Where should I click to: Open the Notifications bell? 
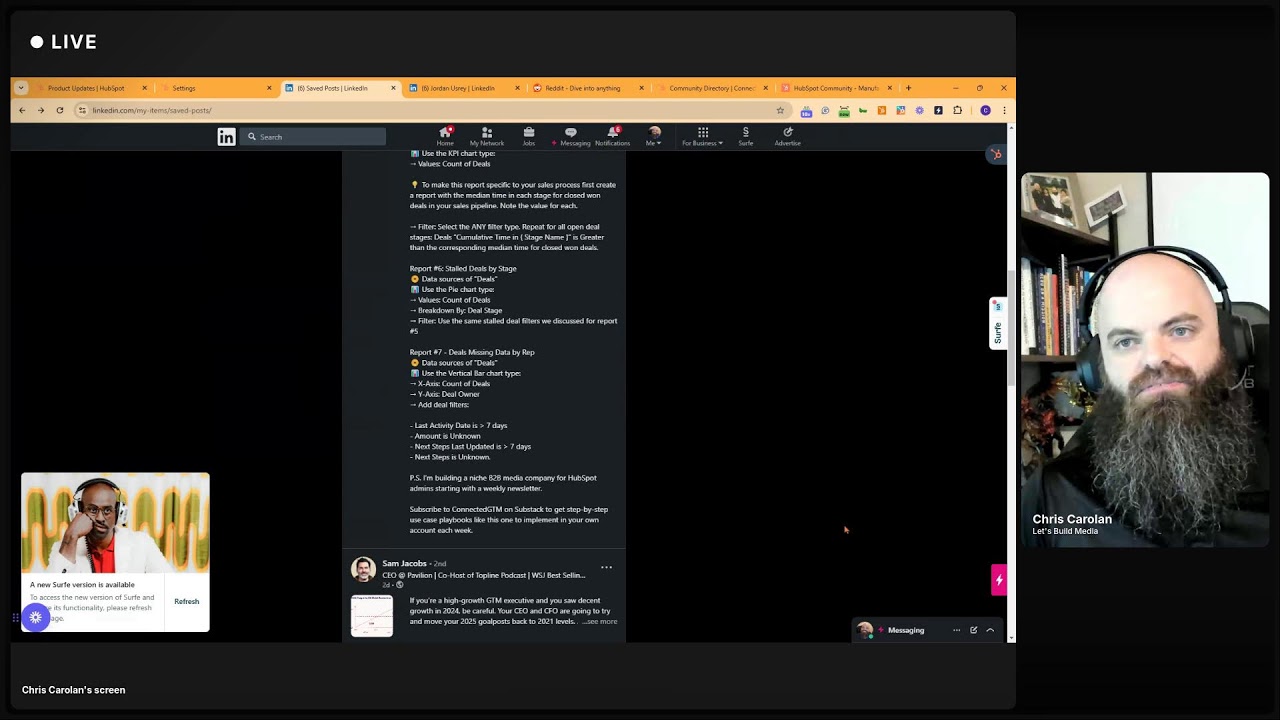click(612, 136)
